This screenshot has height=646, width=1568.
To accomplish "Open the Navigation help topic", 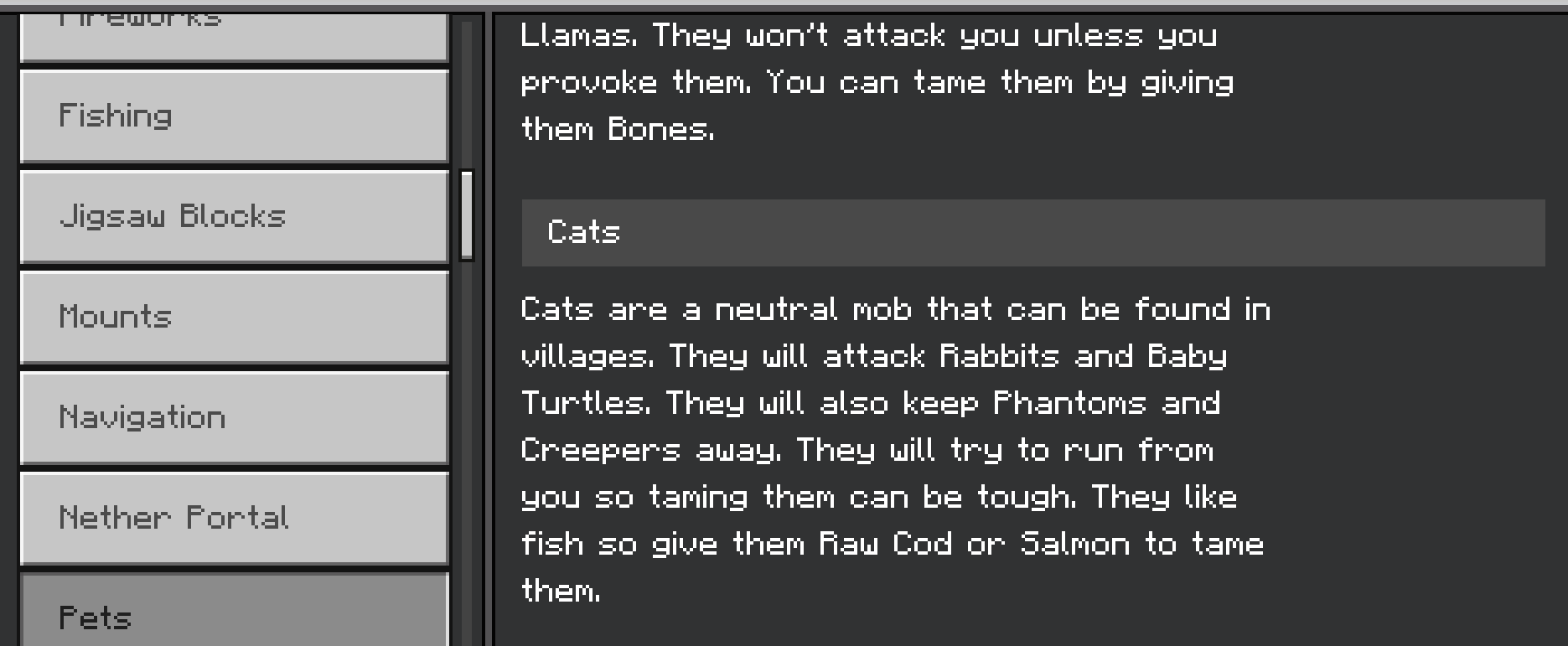I will 234,417.
